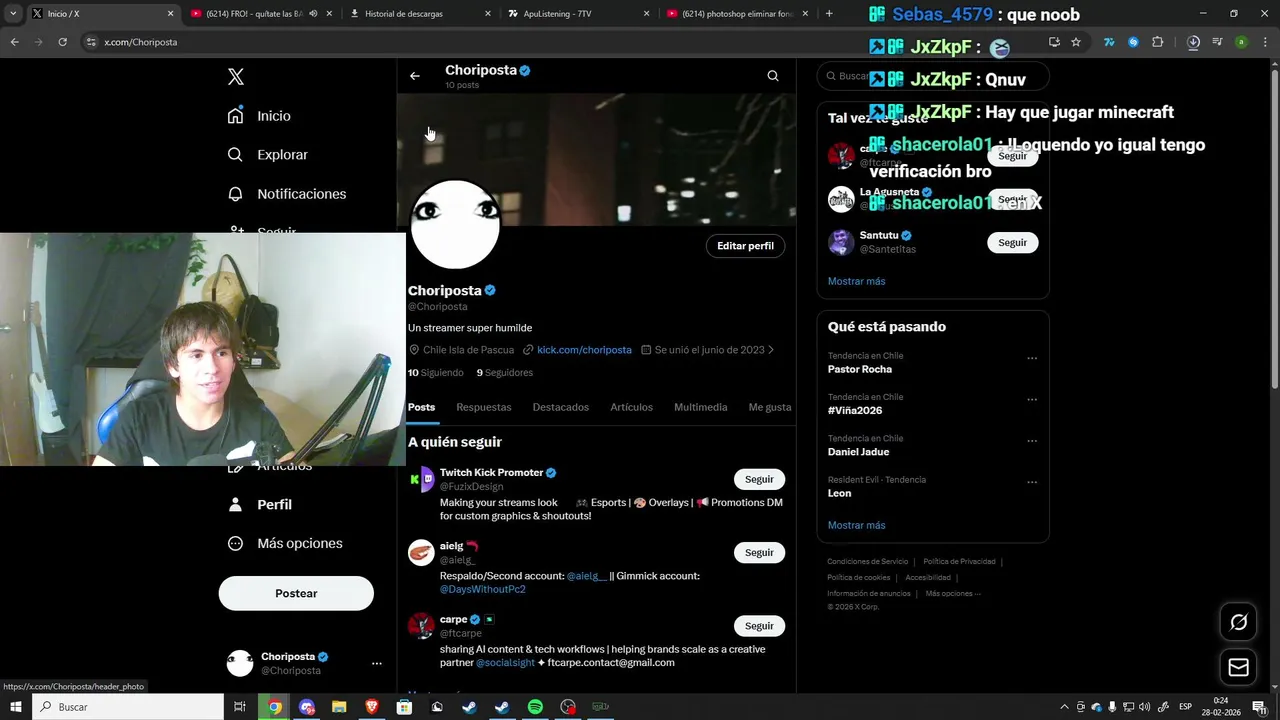Open Notificaciones in the sidebar
This screenshot has width=1280, height=720.
286,194
